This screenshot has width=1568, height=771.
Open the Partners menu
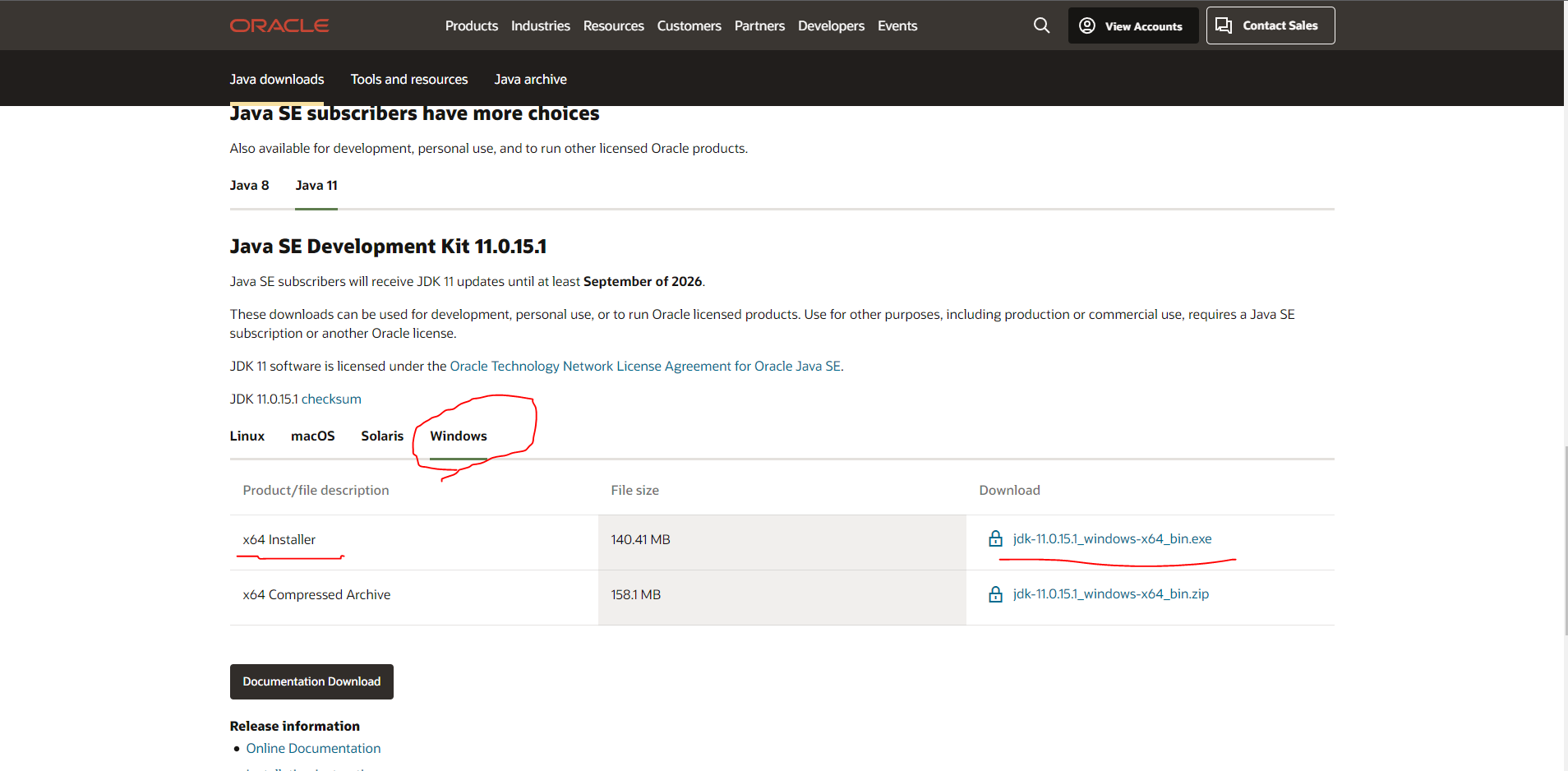[759, 25]
